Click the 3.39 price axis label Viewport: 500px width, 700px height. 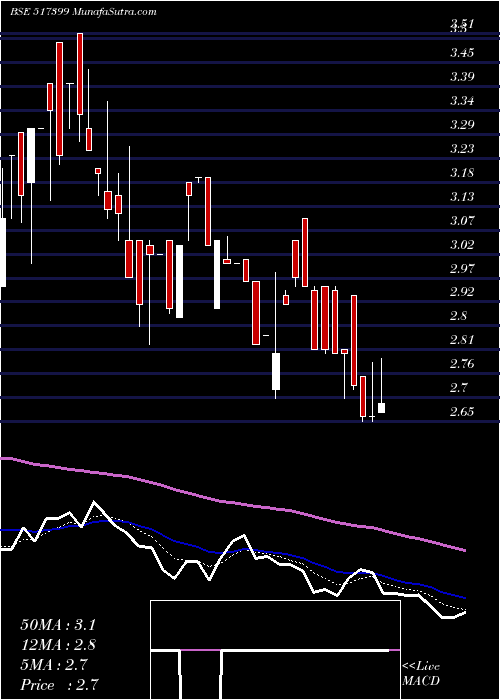coord(462,77)
